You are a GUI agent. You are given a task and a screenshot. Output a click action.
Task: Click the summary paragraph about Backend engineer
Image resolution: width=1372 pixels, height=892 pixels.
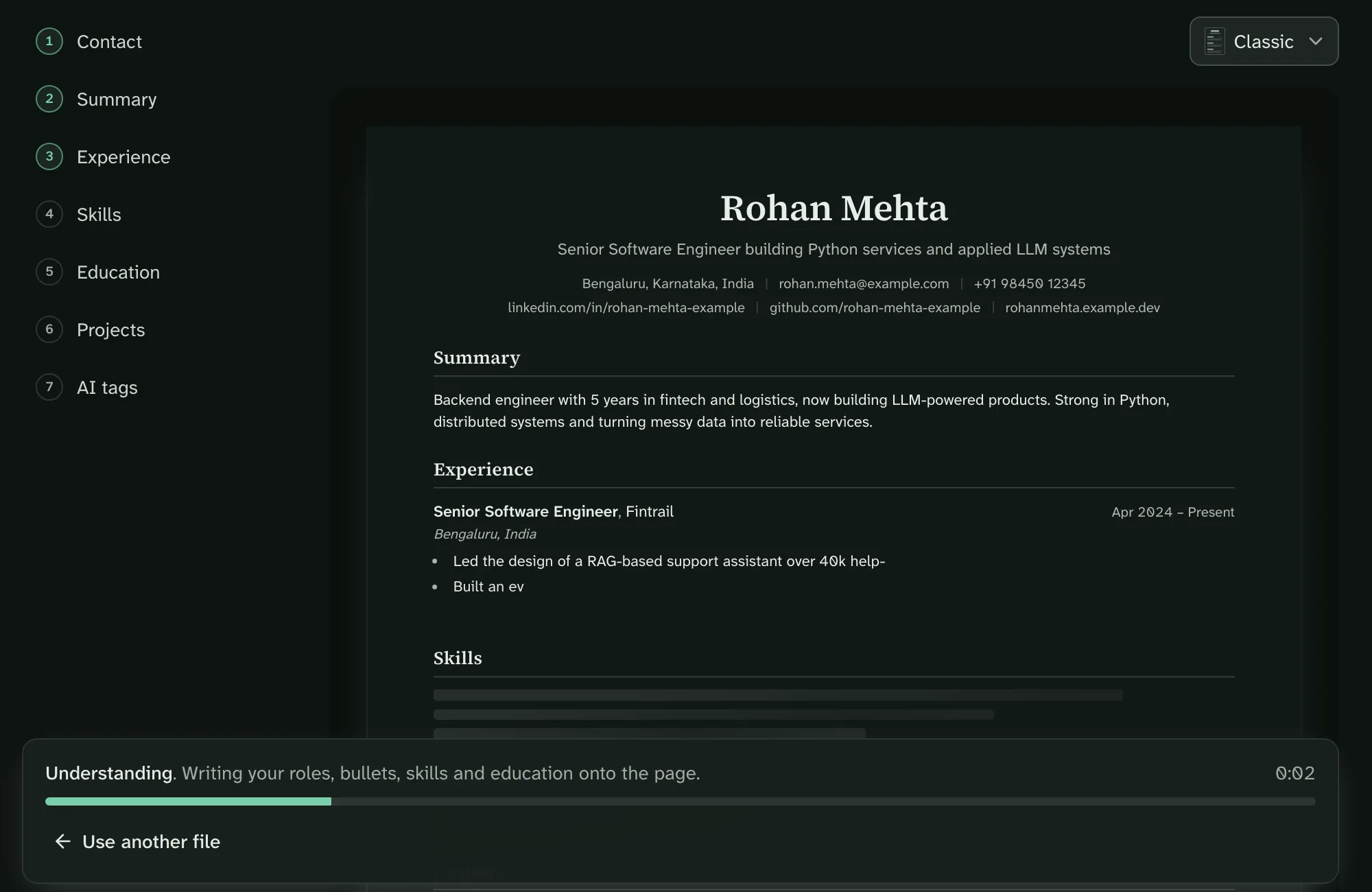click(x=801, y=410)
